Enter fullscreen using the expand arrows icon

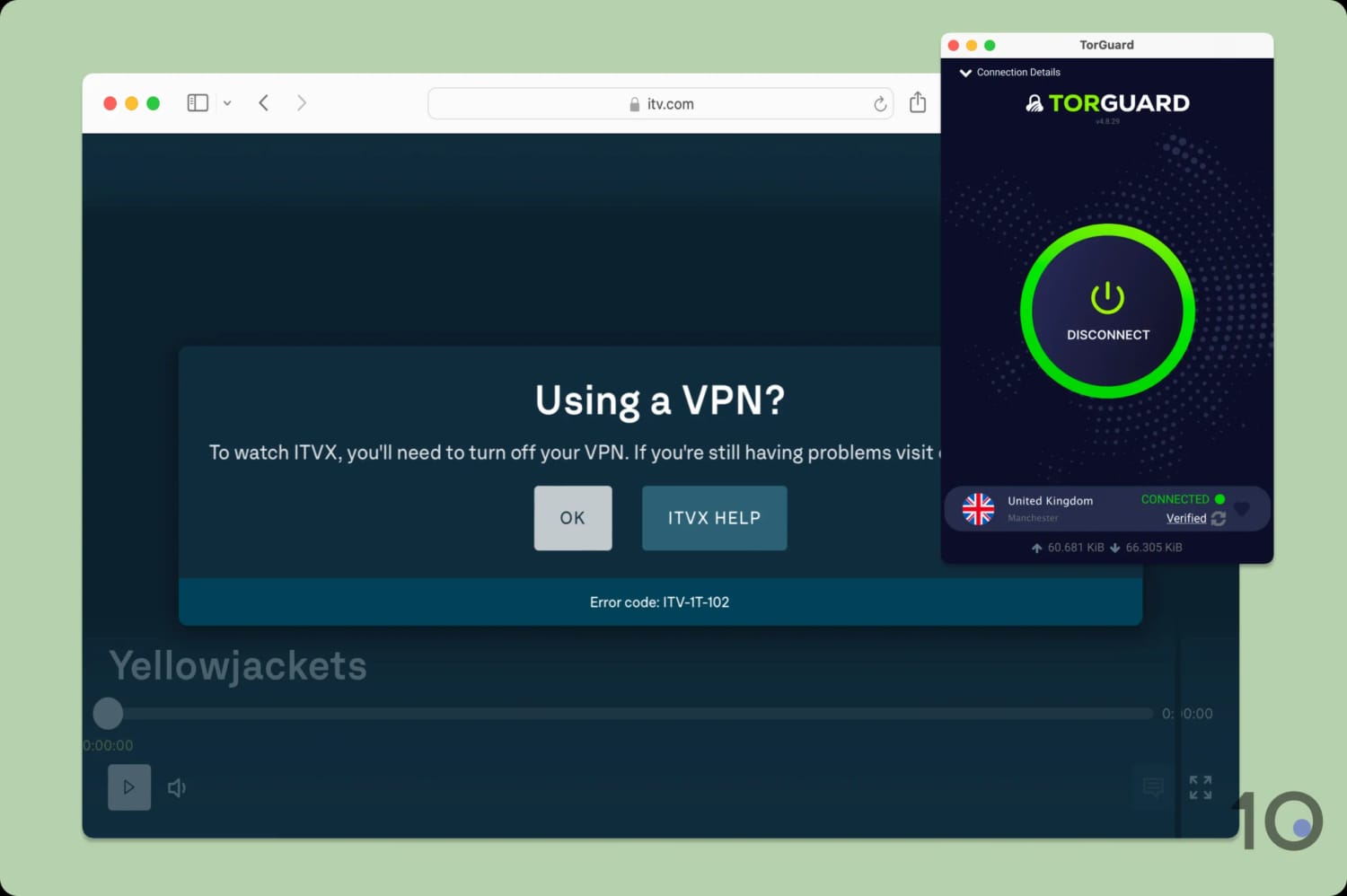point(1200,787)
